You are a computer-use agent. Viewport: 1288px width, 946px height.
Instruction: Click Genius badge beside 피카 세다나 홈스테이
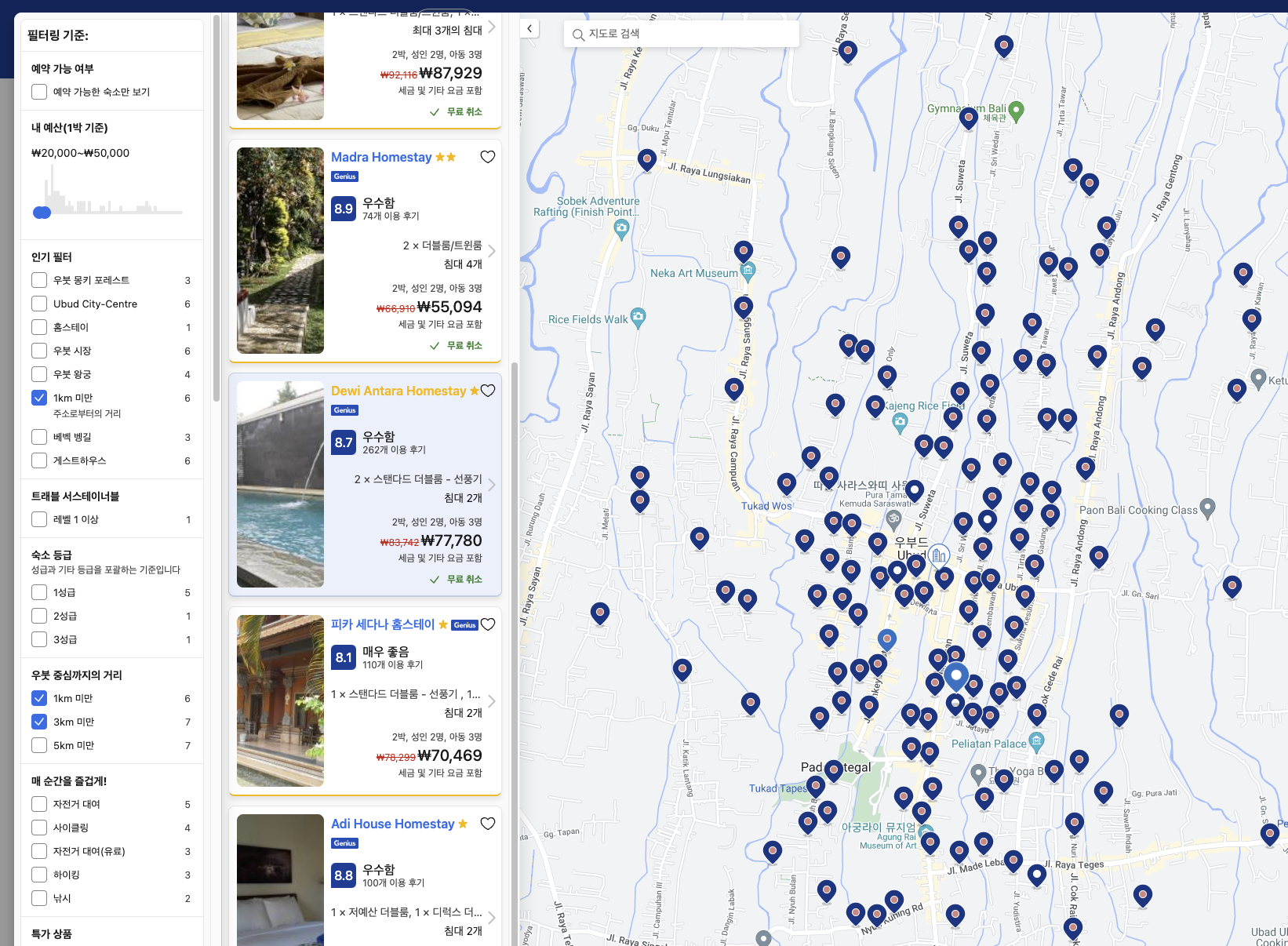coord(464,625)
